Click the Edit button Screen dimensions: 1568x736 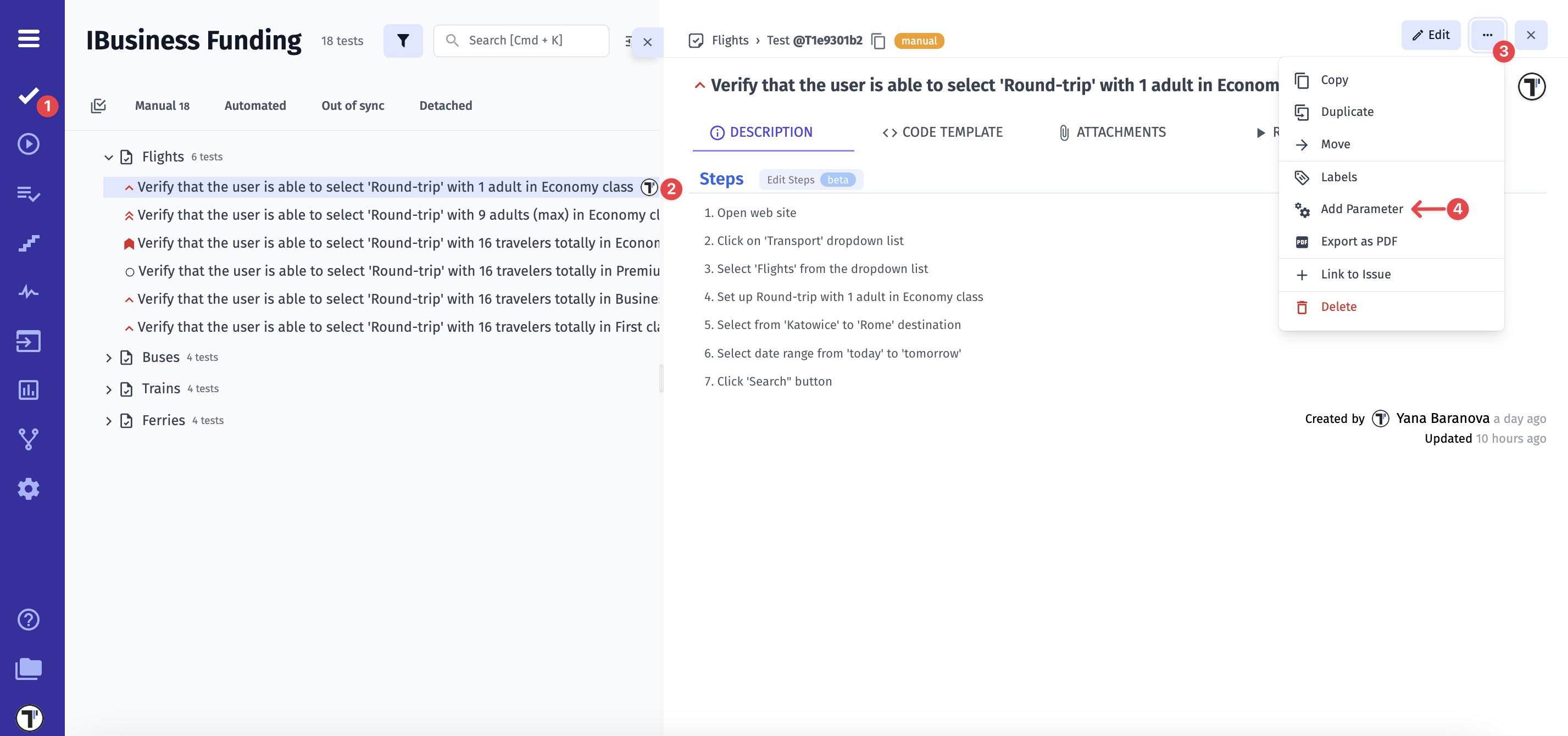(x=1431, y=35)
